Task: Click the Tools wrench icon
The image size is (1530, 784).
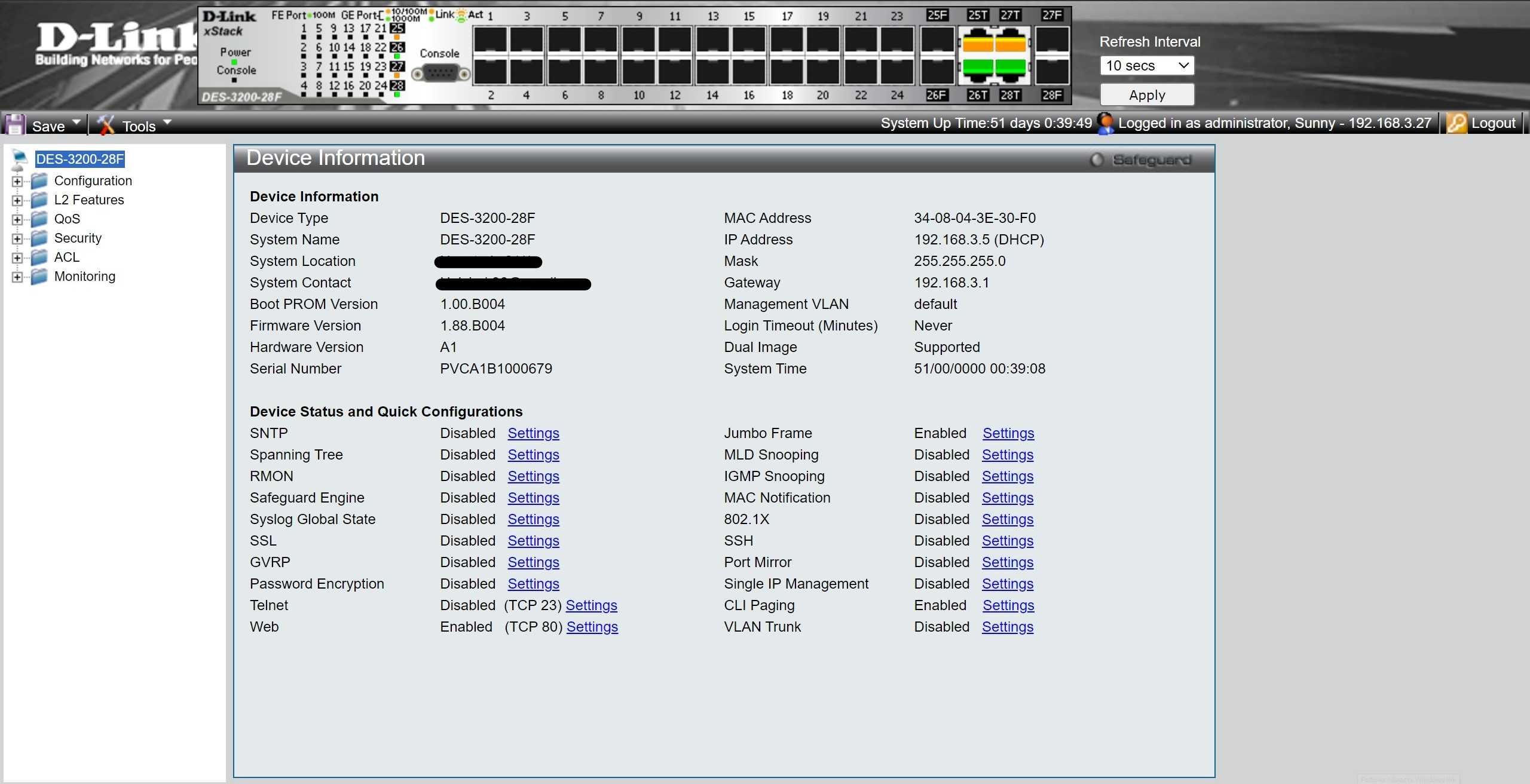Action: pyautogui.click(x=106, y=124)
